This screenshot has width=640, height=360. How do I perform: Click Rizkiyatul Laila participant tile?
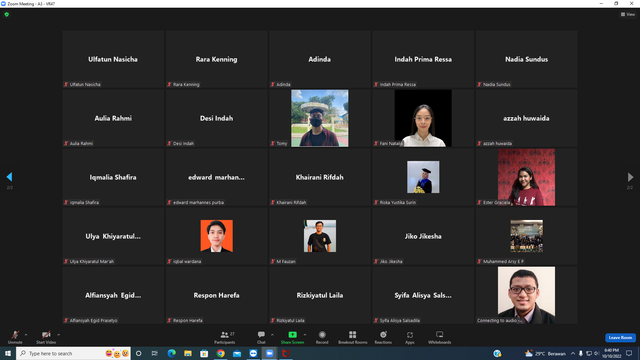[x=320, y=295]
